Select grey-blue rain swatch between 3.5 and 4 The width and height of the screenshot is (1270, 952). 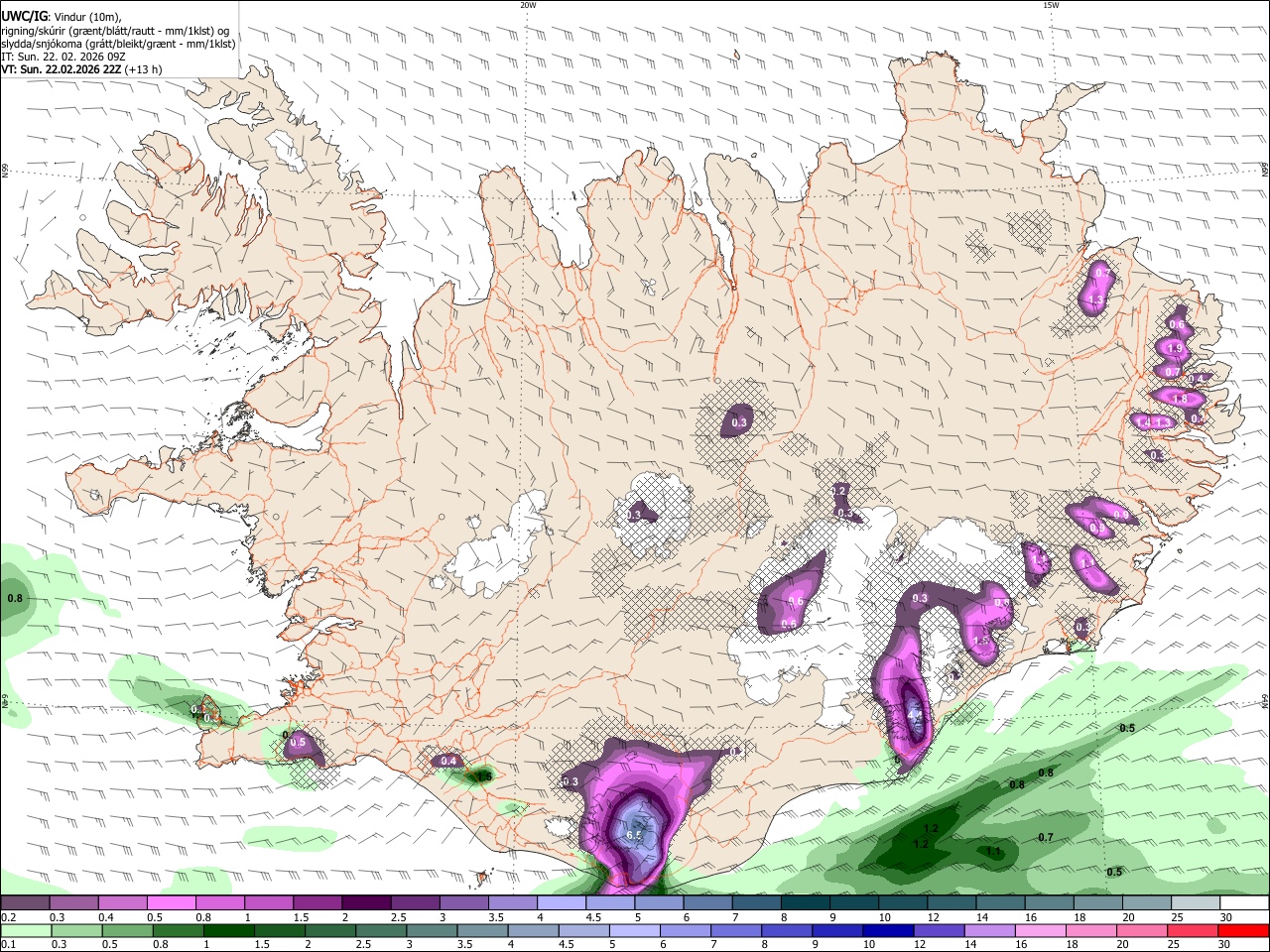(481, 930)
